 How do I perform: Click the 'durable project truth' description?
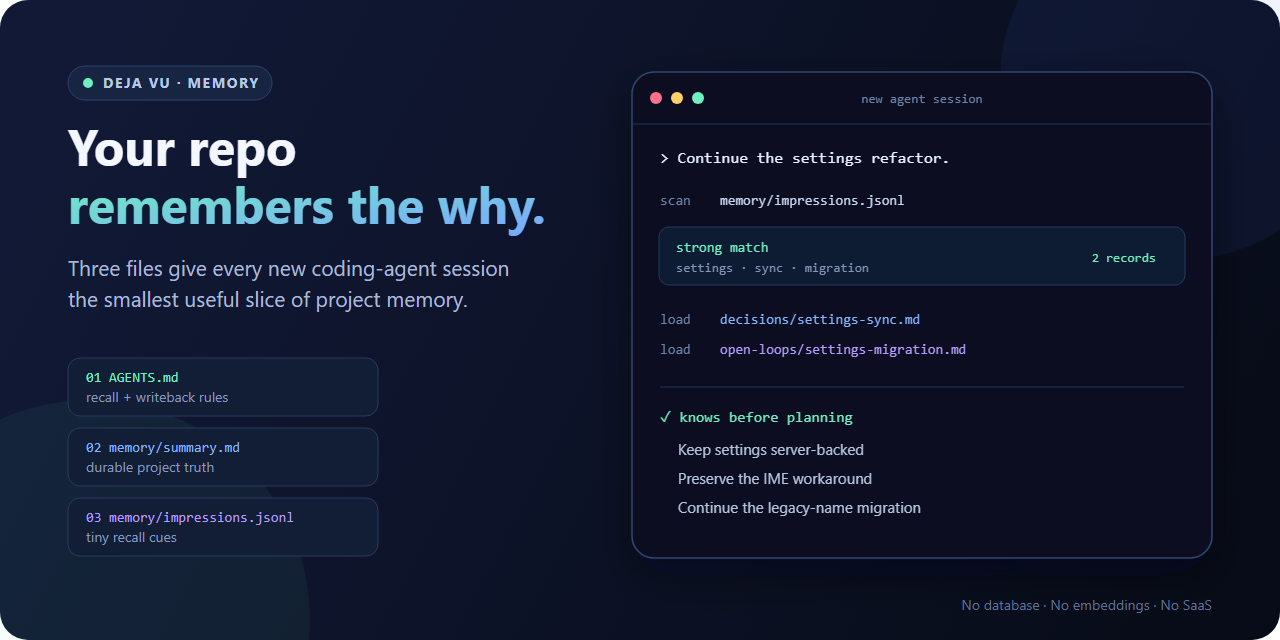[150, 467]
